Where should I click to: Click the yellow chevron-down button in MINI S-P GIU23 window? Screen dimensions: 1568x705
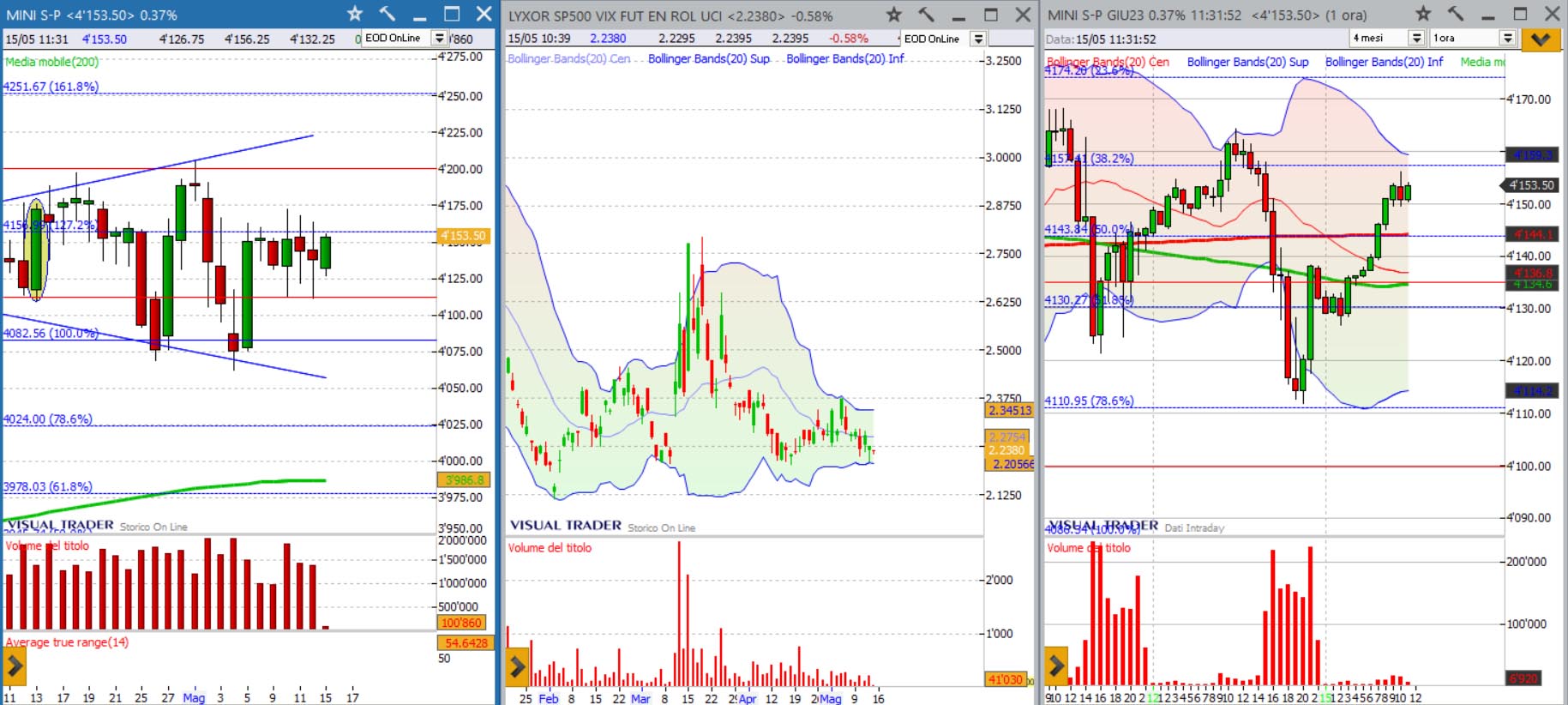pos(1541,39)
